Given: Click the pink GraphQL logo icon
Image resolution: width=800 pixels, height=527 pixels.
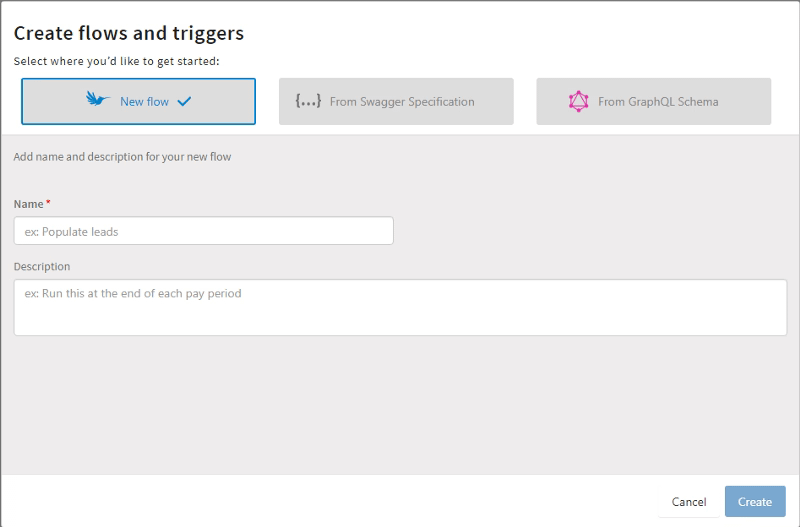Looking at the screenshot, I should point(578,101).
